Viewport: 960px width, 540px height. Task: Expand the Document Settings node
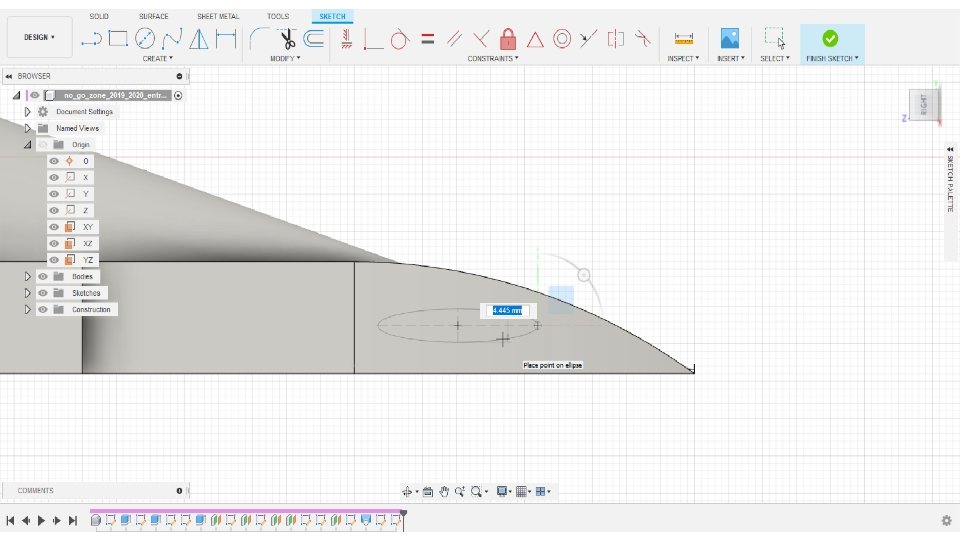point(28,112)
